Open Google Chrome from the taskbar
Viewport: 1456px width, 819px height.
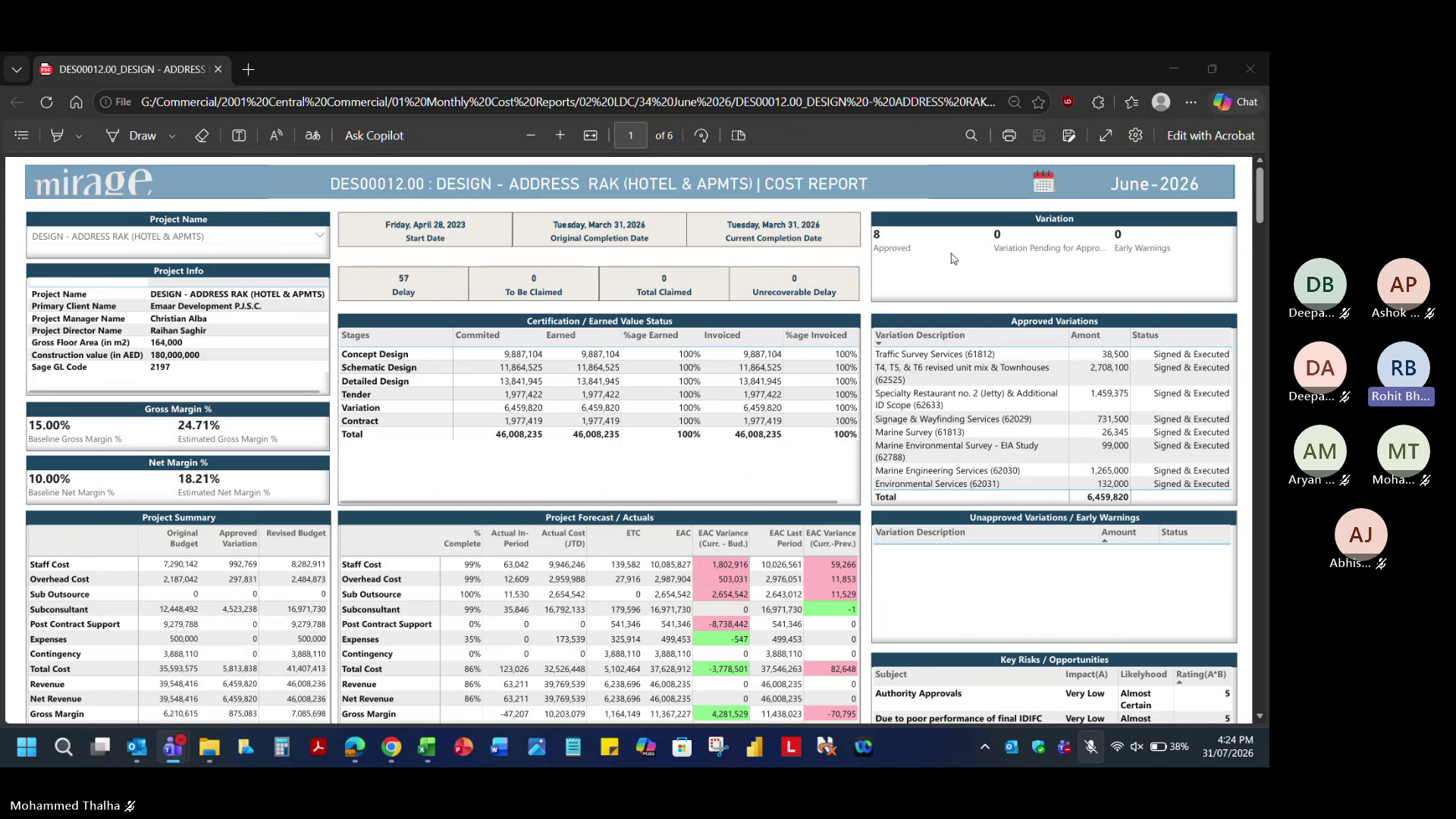tap(391, 748)
